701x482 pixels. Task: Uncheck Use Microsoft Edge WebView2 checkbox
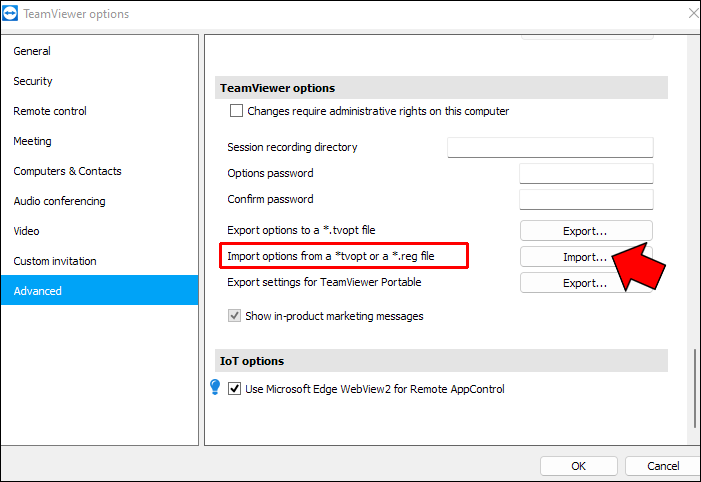point(235,389)
